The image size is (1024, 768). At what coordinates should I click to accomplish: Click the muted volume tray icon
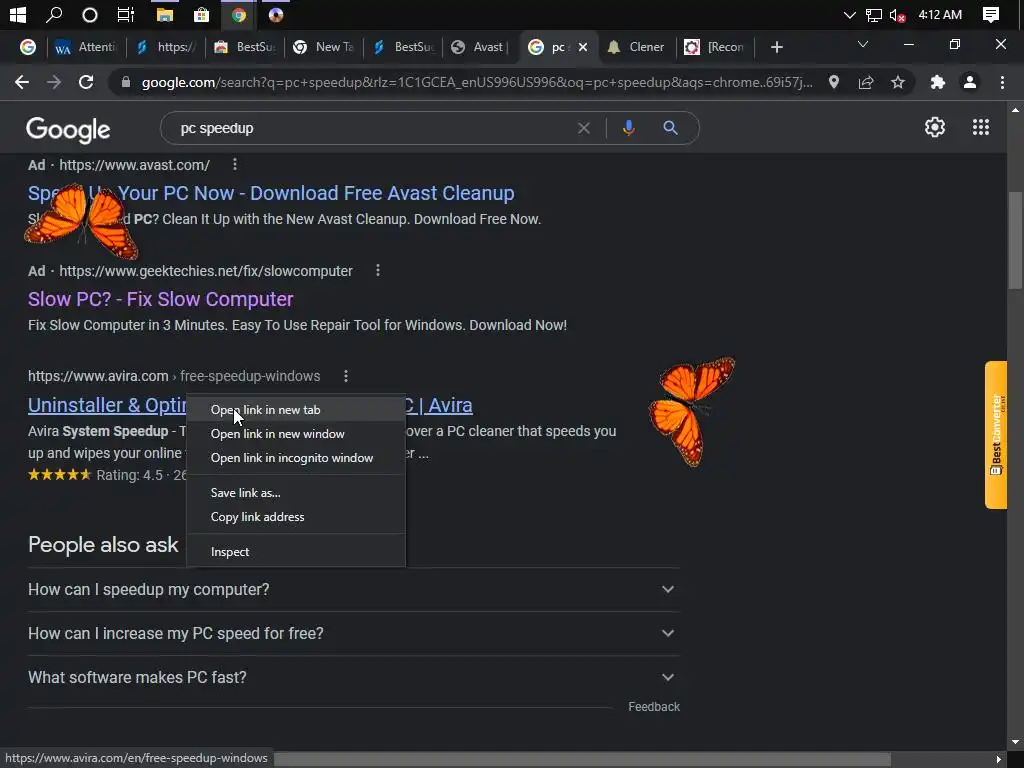pos(897,15)
